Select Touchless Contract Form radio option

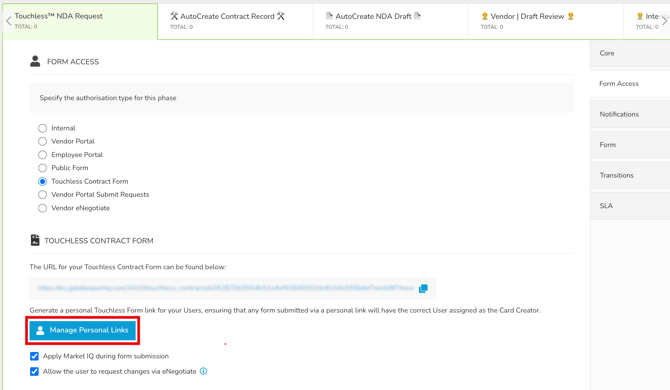pyautogui.click(x=42, y=182)
